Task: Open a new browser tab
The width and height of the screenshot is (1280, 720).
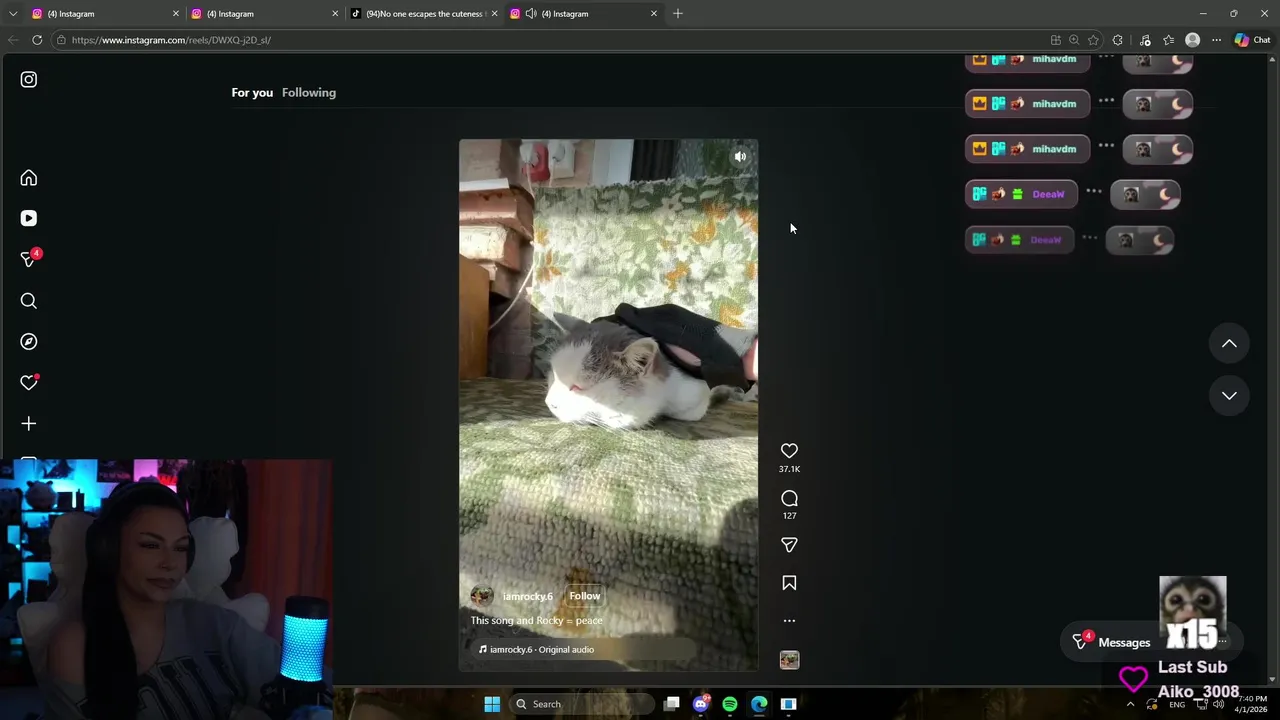Action: coord(678,14)
